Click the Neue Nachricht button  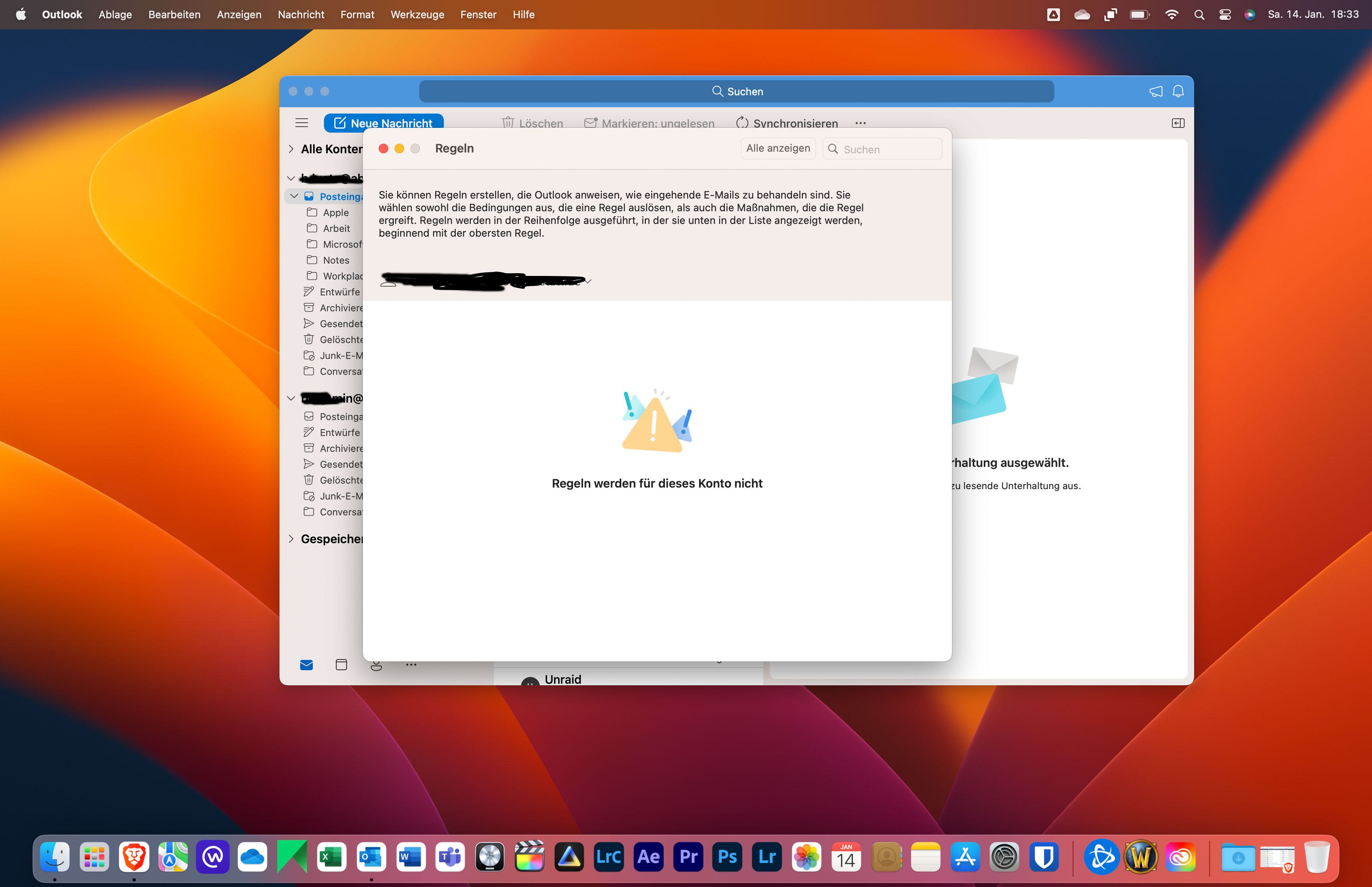[383, 123]
